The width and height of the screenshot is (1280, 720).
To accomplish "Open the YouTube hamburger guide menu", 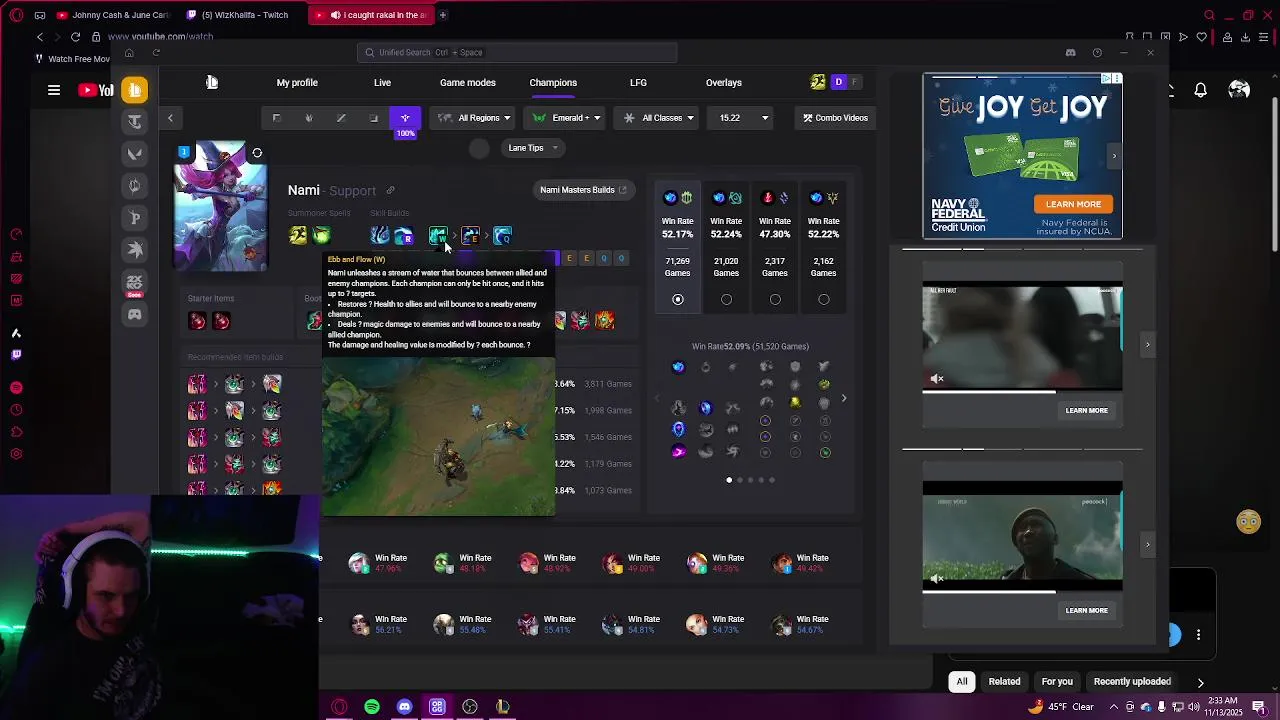I will 54,90.
